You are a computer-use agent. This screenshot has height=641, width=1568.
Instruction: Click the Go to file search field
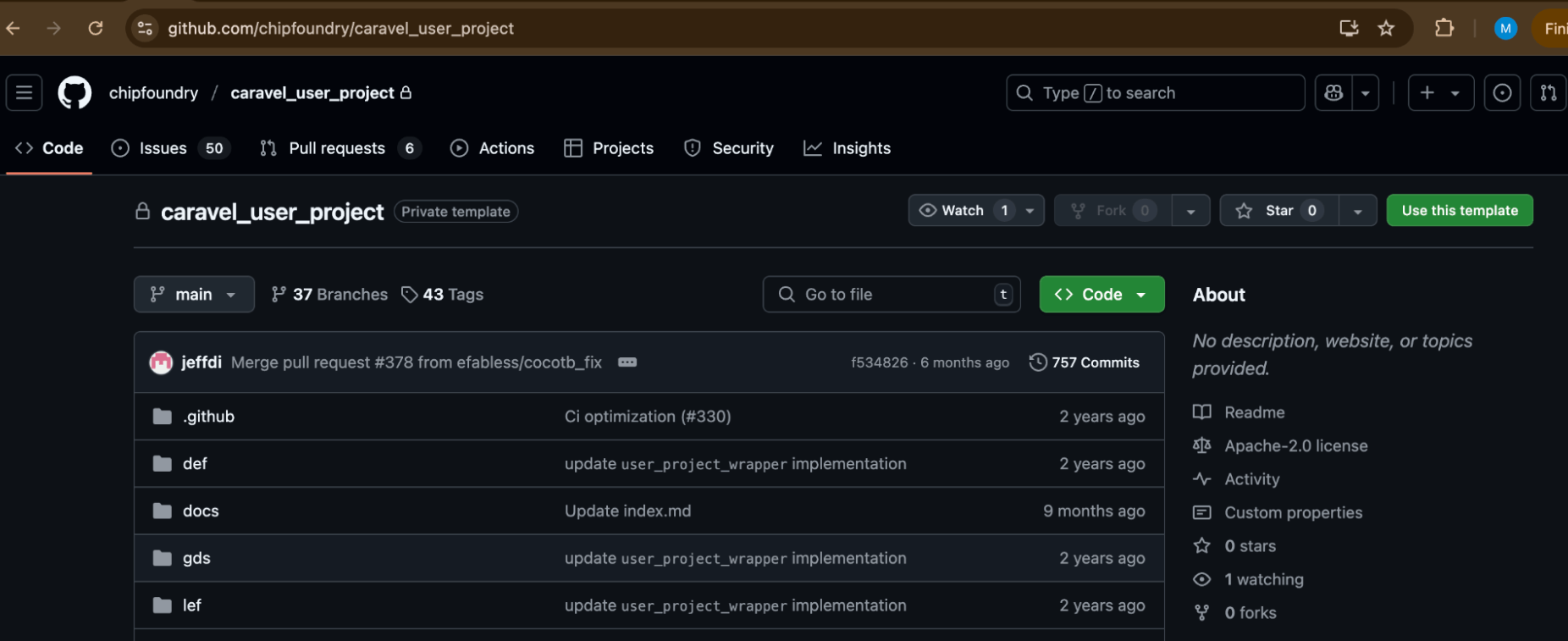click(891, 295)
